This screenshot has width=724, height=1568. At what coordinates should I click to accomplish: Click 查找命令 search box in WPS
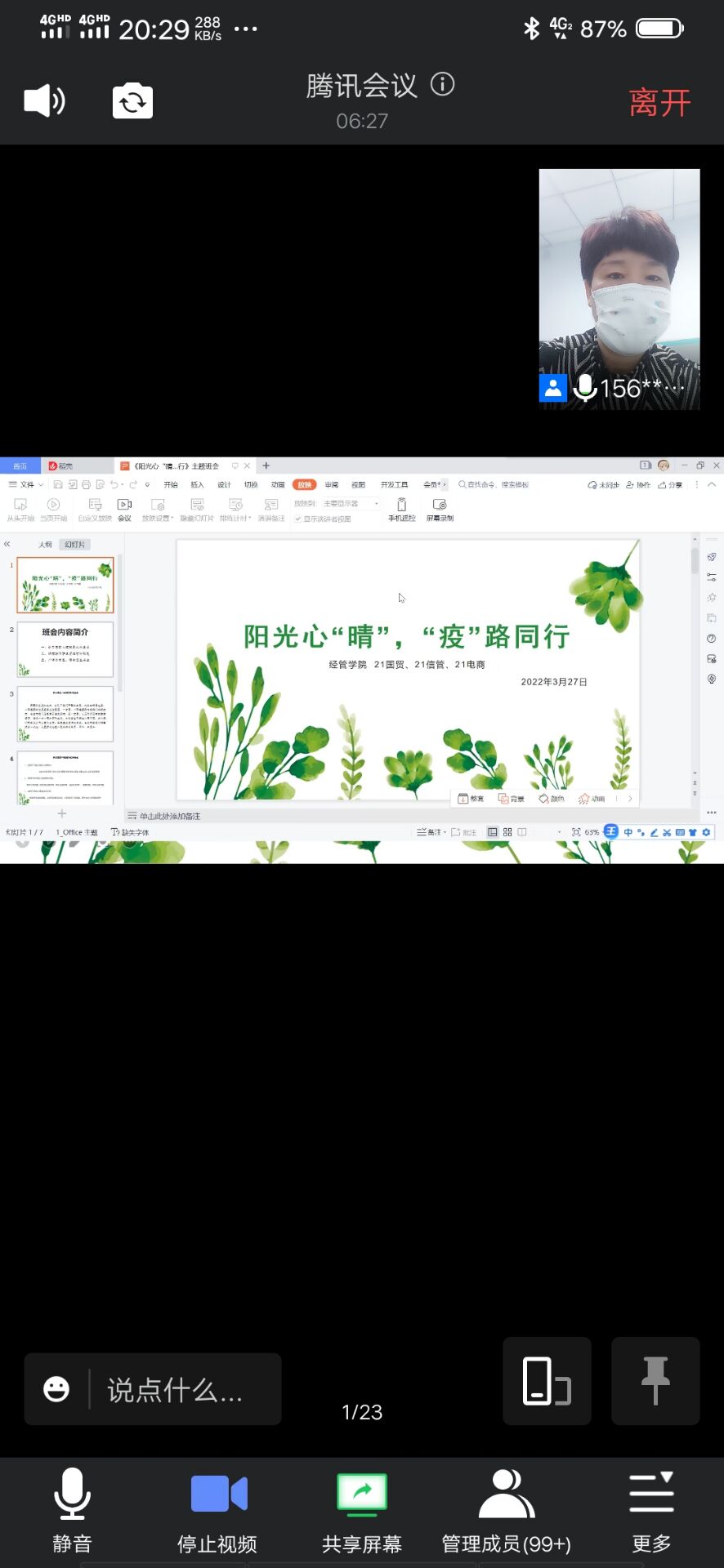click(x=494, y=484)
